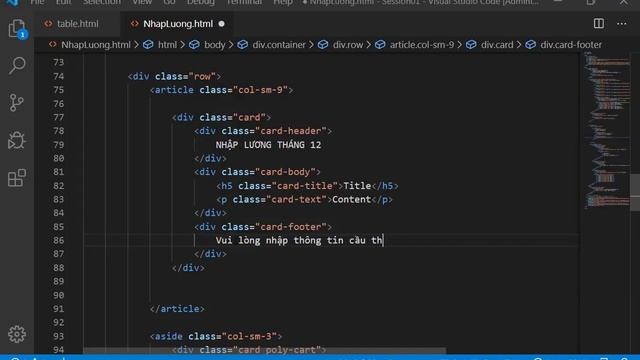
Task: Click line number 74 in the gutter
Action: (58, 76)
